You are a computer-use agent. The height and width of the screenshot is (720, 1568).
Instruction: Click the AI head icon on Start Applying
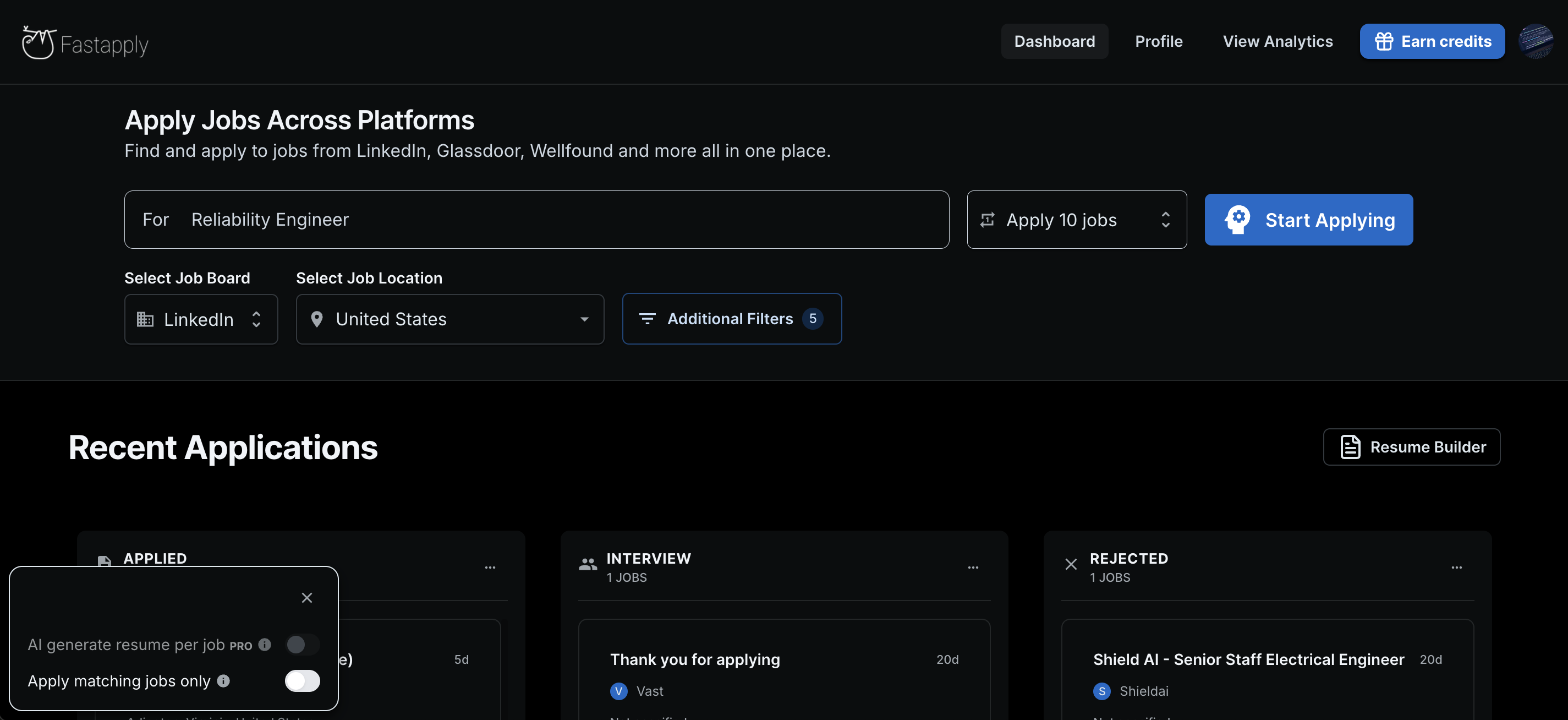[1237, 219]
